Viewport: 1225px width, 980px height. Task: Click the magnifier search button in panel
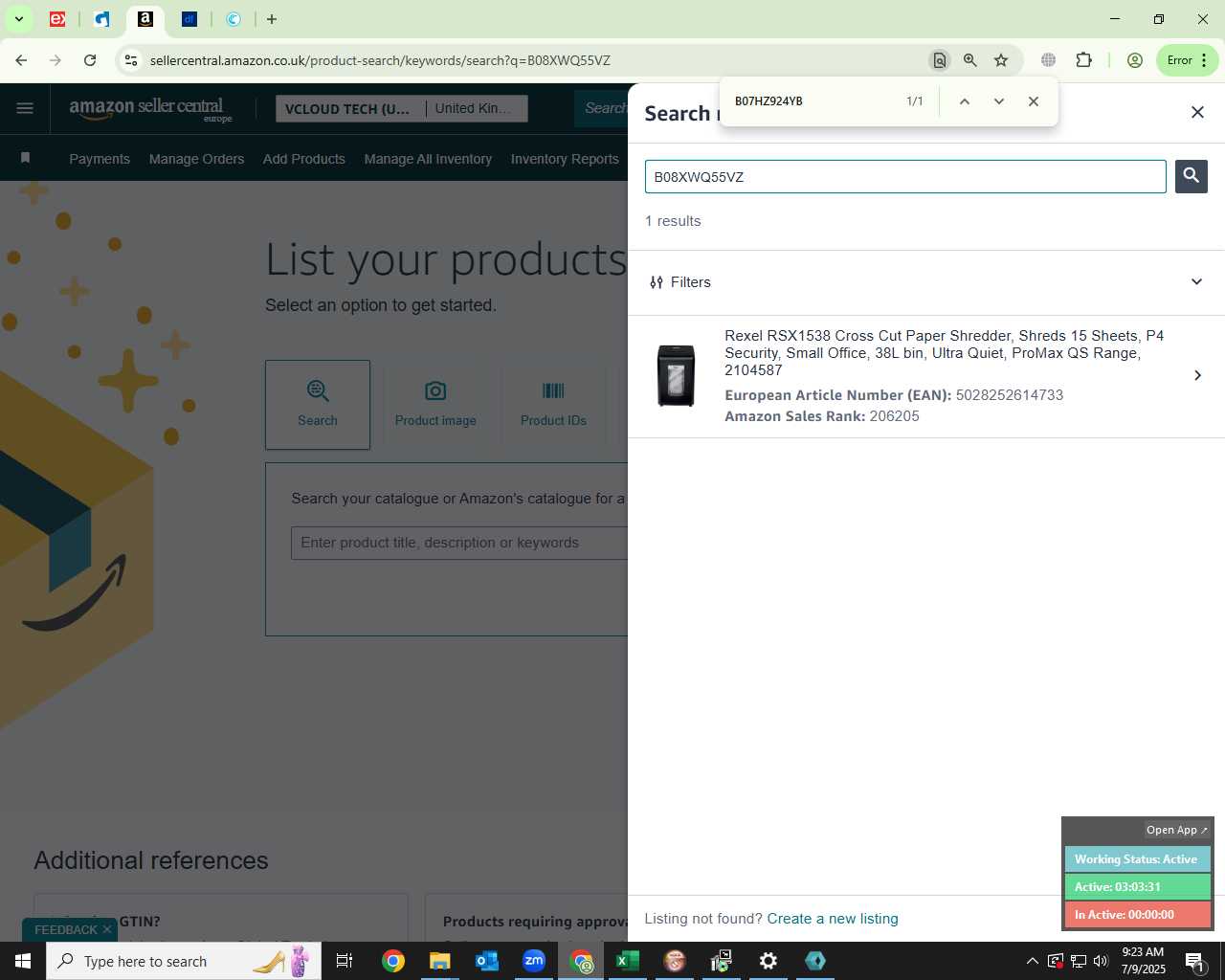[x=1192, y=176]
